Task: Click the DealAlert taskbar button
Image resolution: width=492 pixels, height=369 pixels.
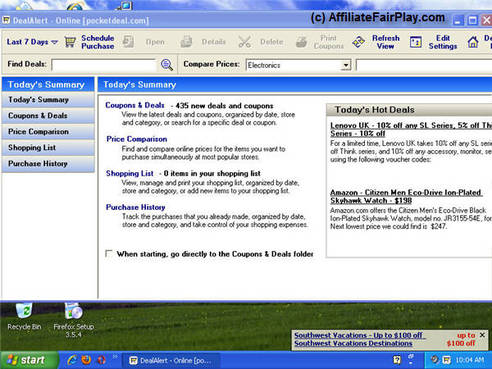Action: [172, 360]
